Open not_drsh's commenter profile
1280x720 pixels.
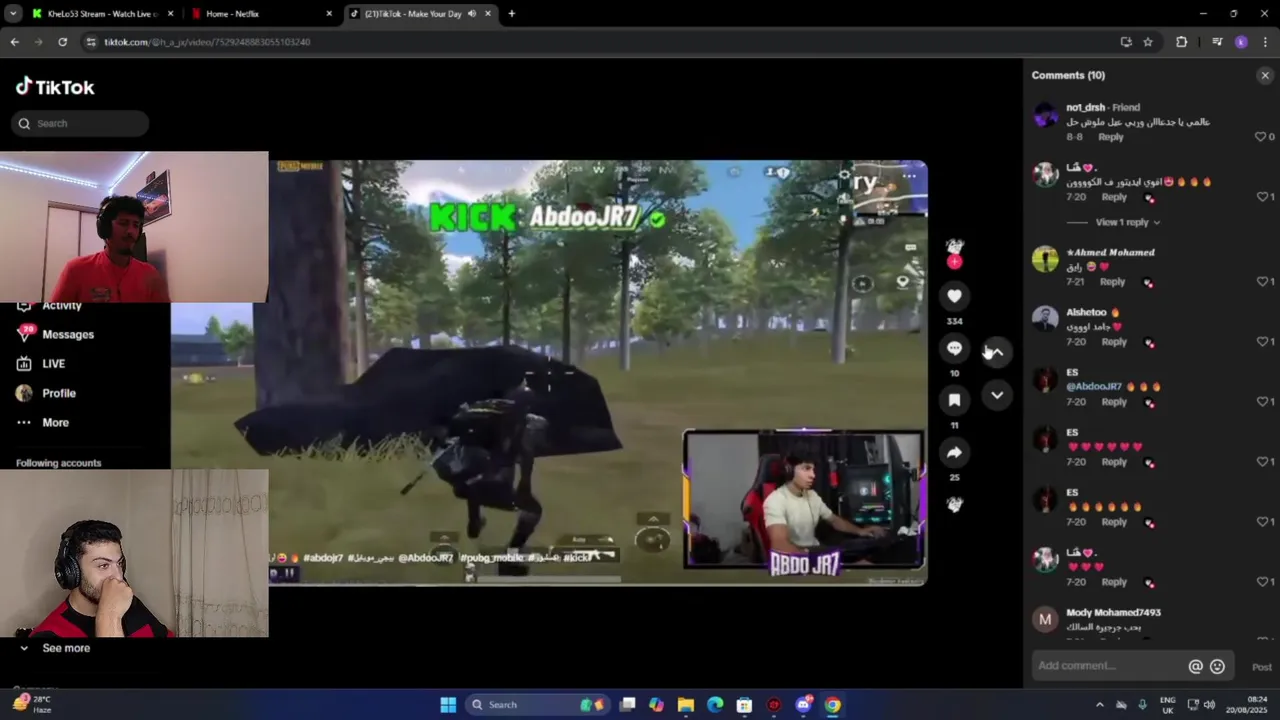pos(1085,107)
